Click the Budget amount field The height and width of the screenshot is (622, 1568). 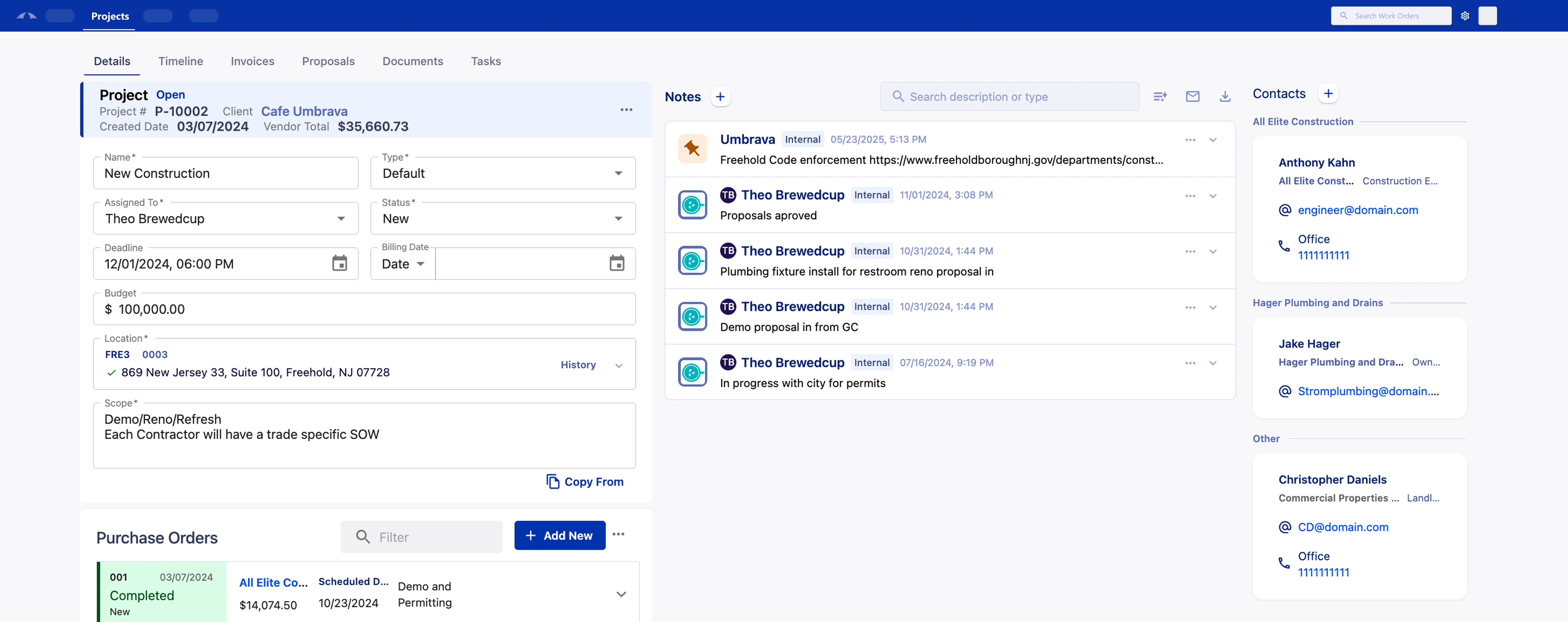tap(364, 310)
